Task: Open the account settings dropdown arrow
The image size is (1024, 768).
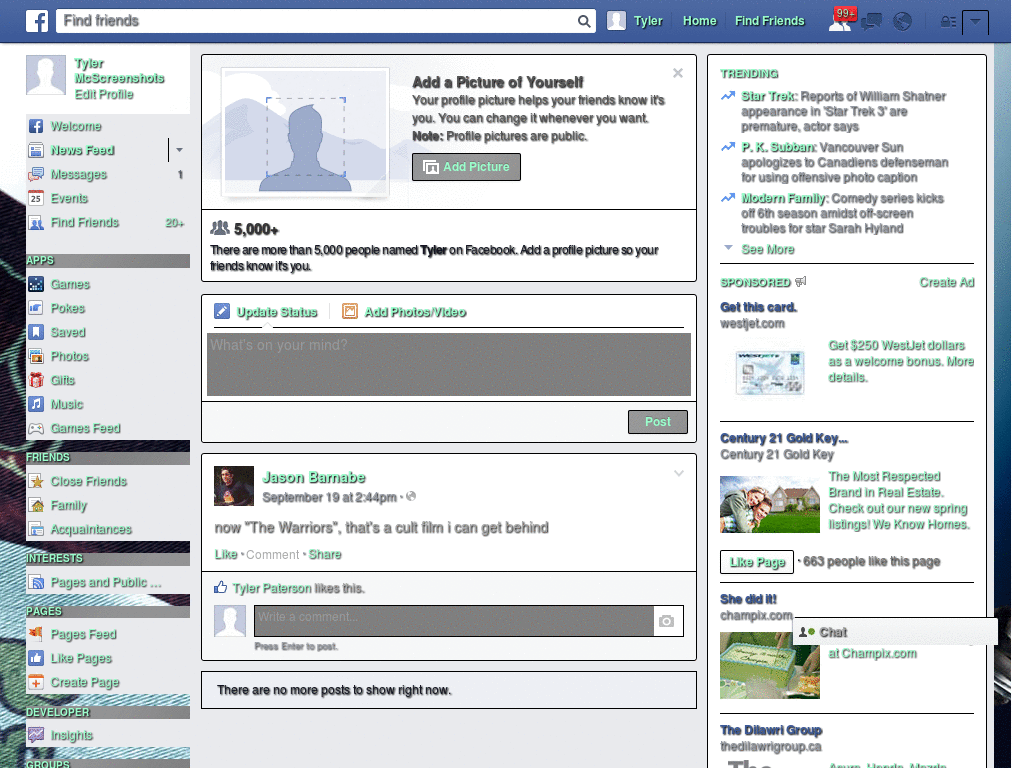Action: point(977,20)
